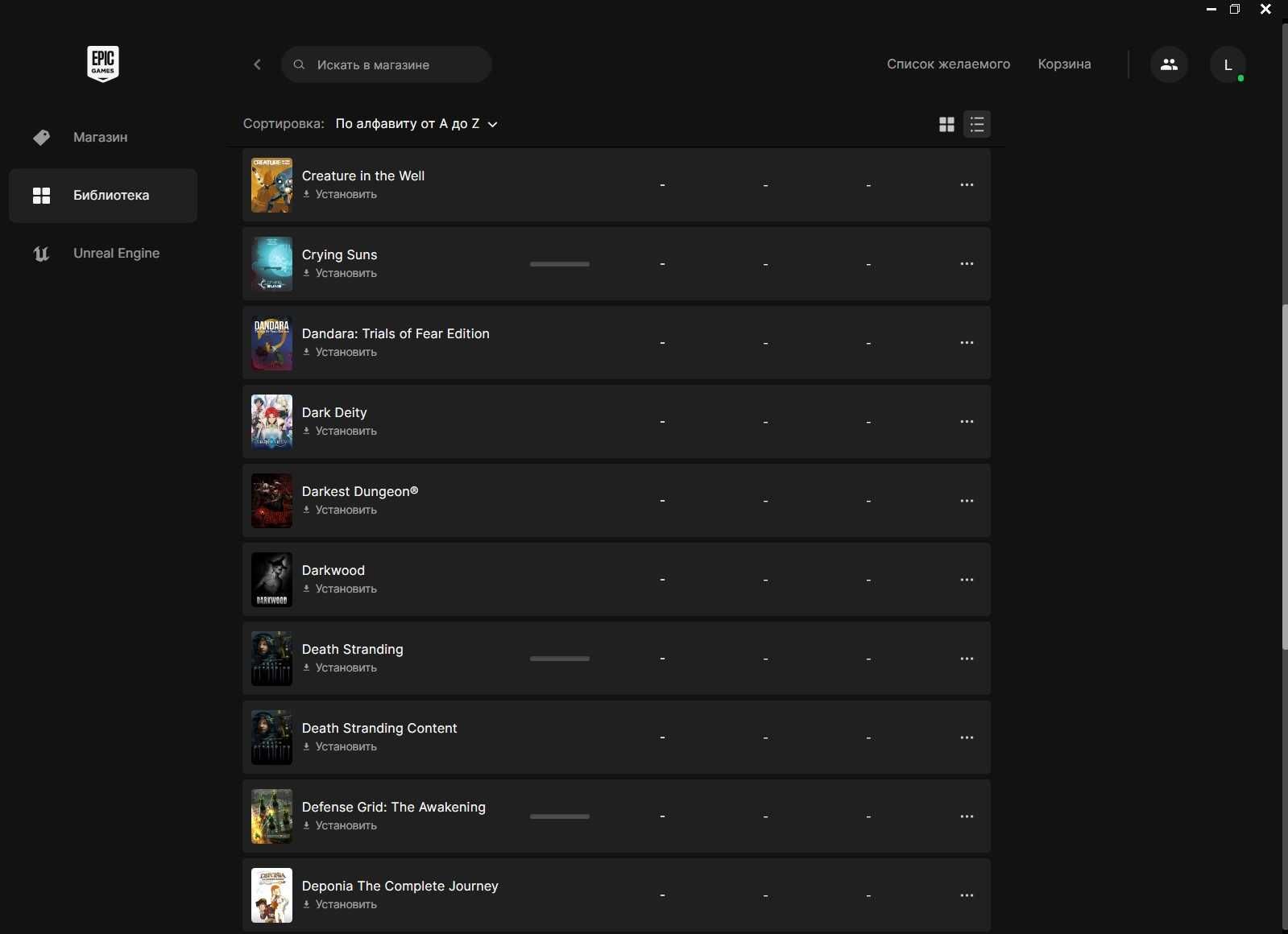
Task: Click the cover art beside the Death Stranding title
Action: coord(271,659)
